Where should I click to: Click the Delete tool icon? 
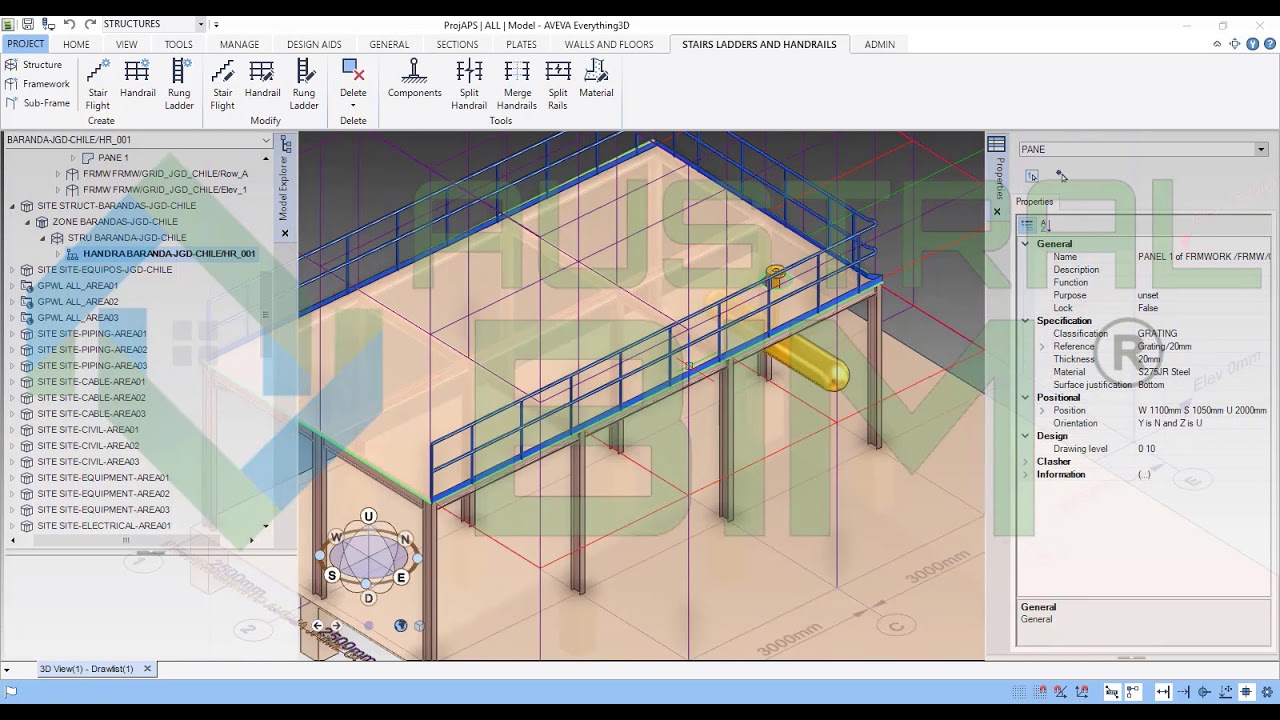[x=353, y=70]
